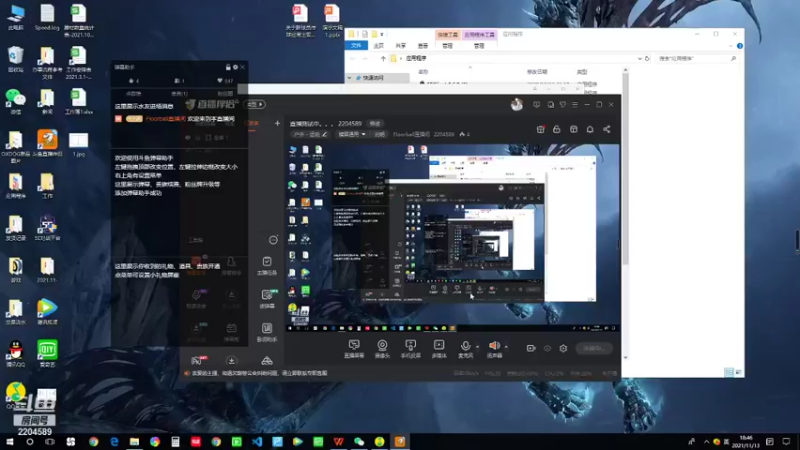
Task: Start recording with camcorder icon
Action: 531,348
